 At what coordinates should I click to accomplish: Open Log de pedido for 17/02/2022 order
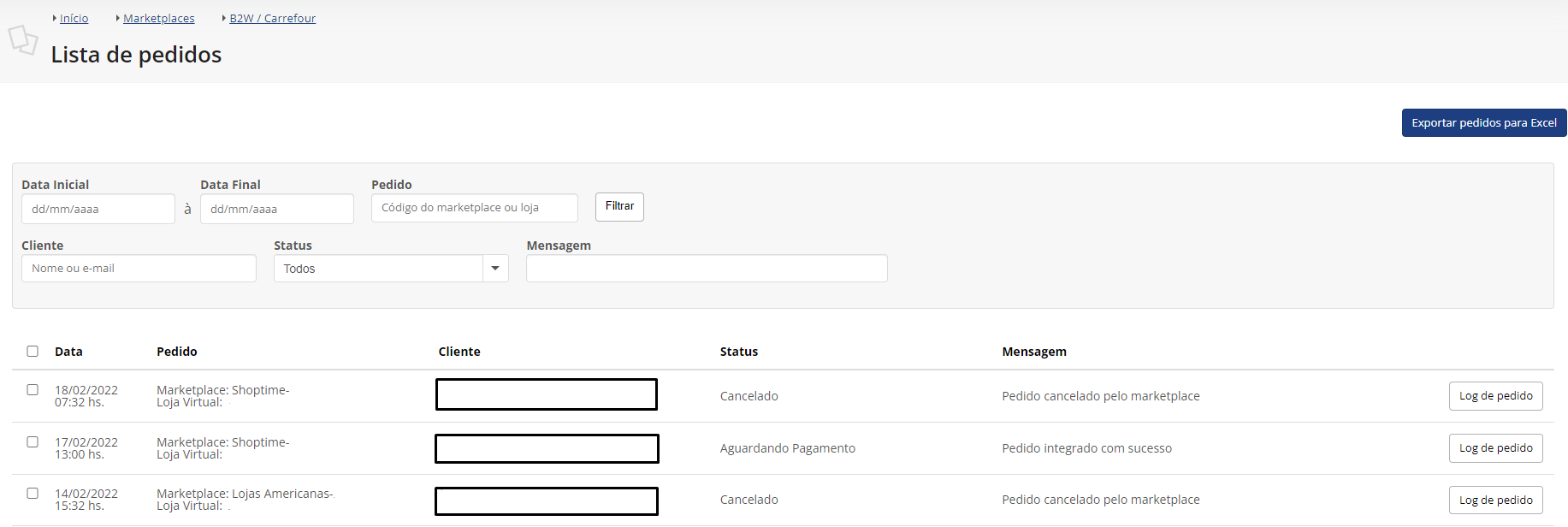point(1495,448)
